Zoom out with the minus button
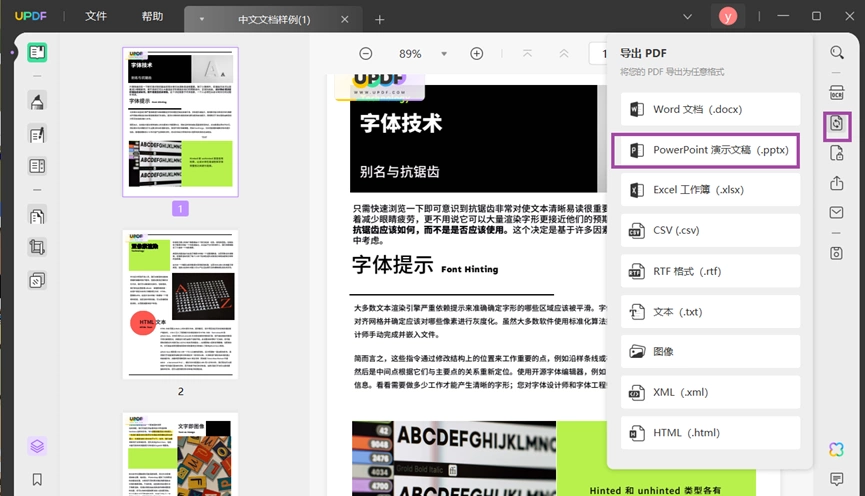 click(x=366, y=54)
